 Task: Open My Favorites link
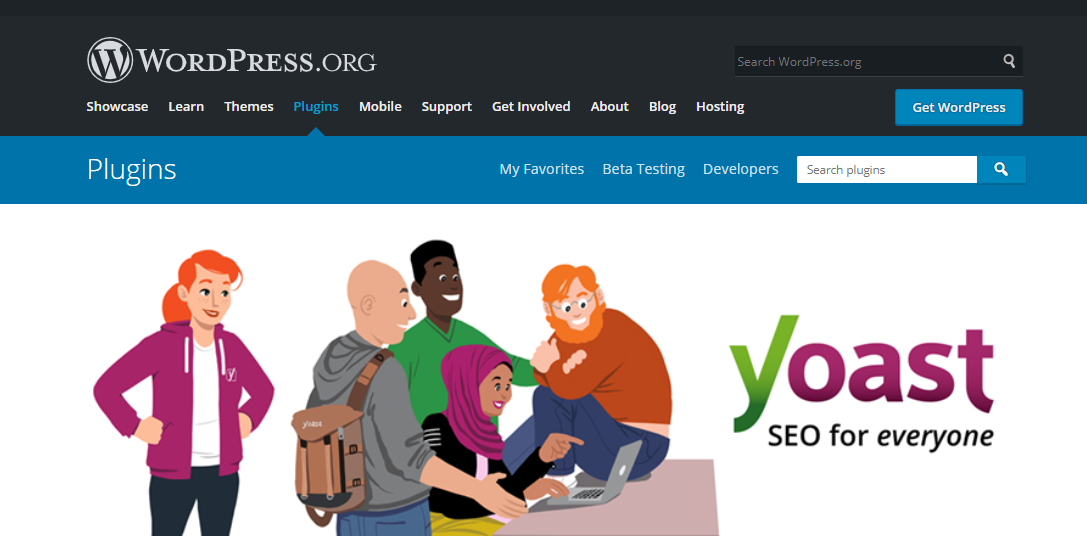click(x=541, y=169)
